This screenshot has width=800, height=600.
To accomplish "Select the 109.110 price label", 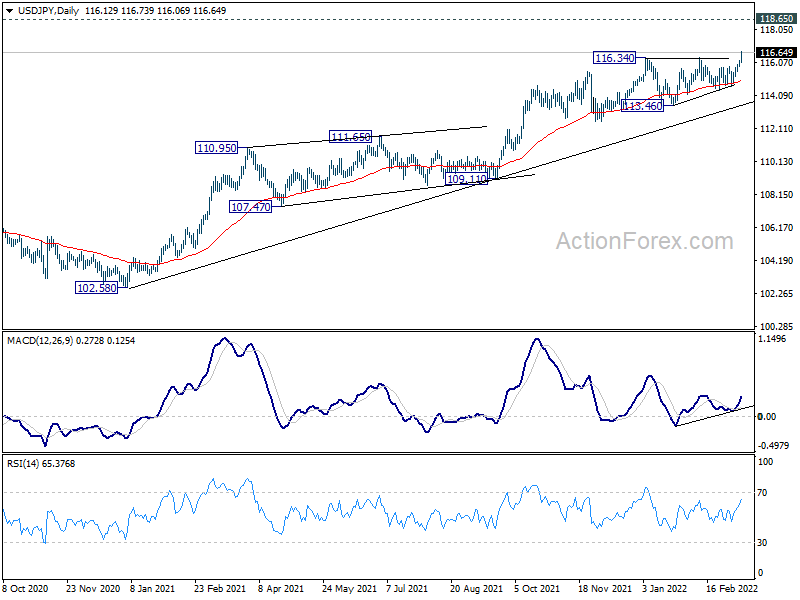I will [466, 179].
